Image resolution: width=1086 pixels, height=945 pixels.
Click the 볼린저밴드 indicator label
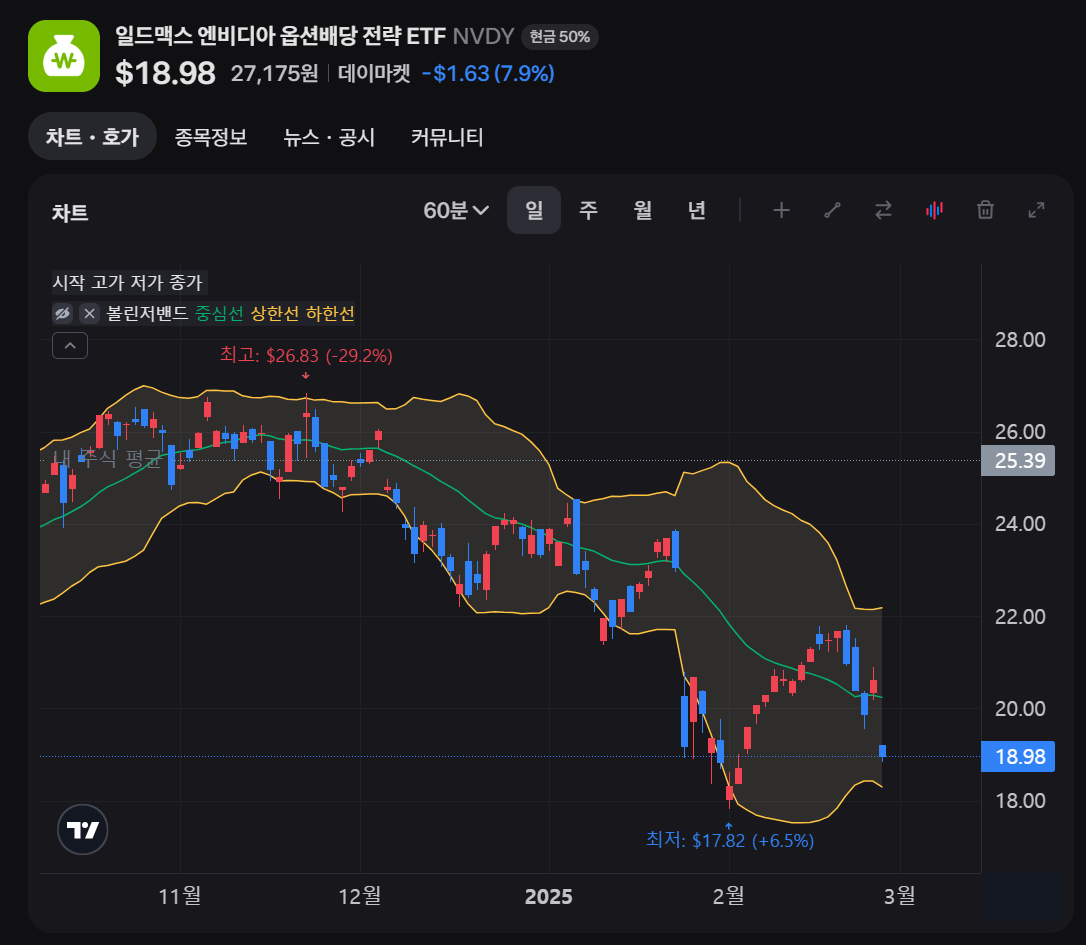[148, 313]
